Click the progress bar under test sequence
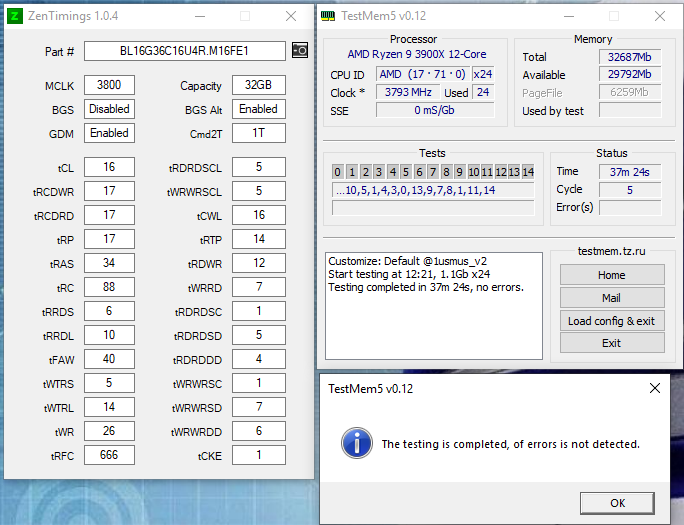 pos(433,208)
